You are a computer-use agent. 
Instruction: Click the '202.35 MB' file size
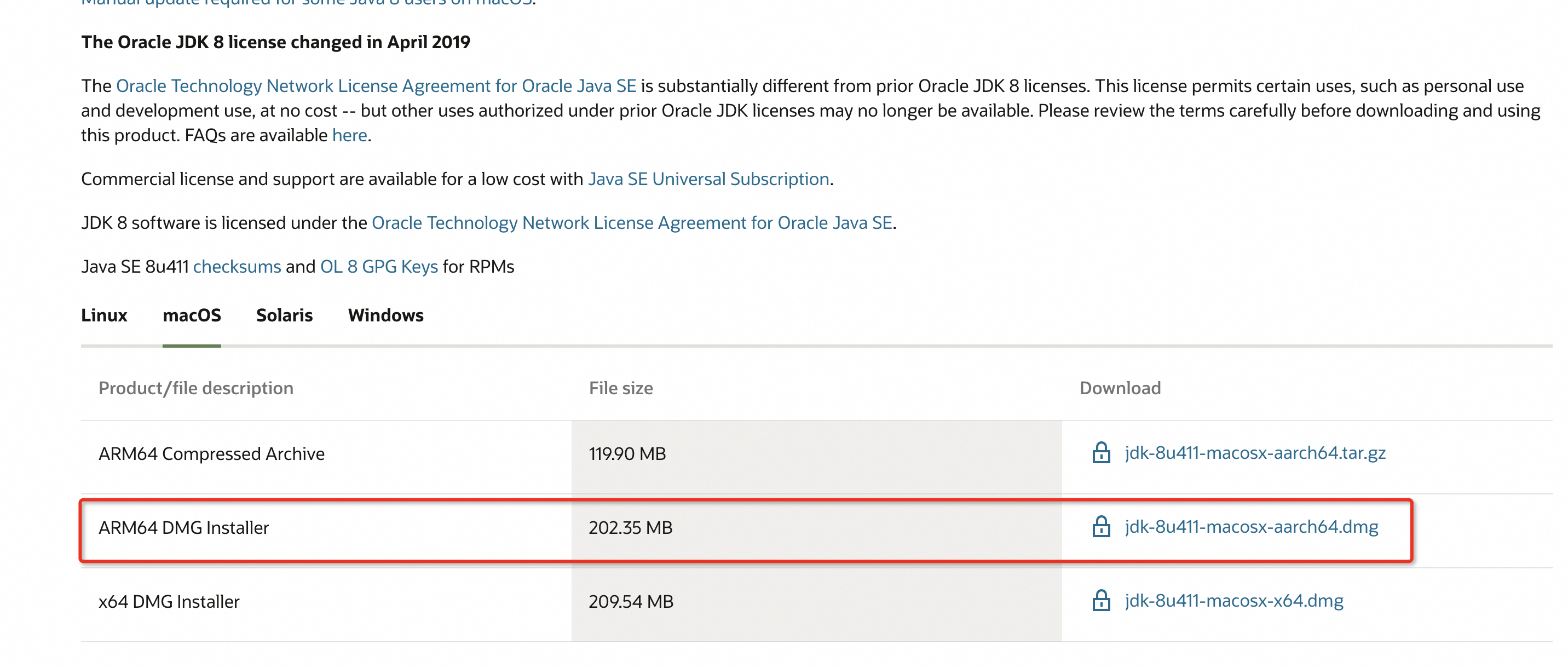630,527
